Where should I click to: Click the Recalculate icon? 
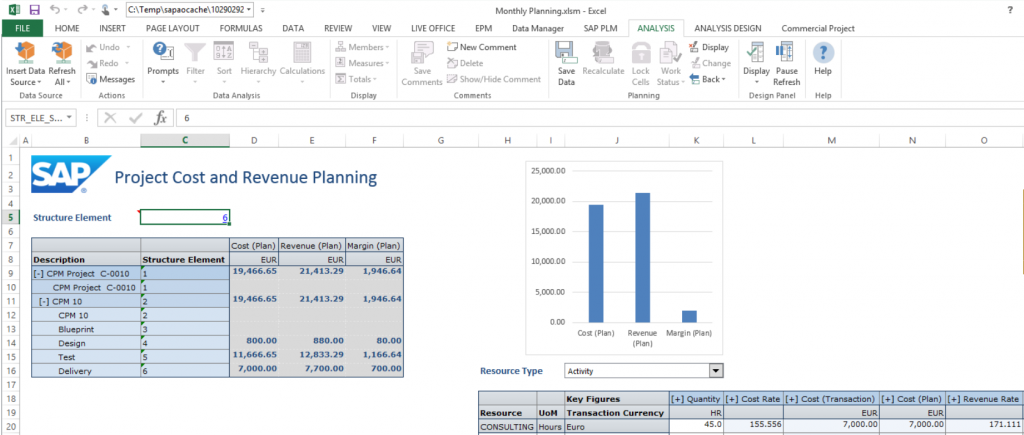click(x=602, y=52)
